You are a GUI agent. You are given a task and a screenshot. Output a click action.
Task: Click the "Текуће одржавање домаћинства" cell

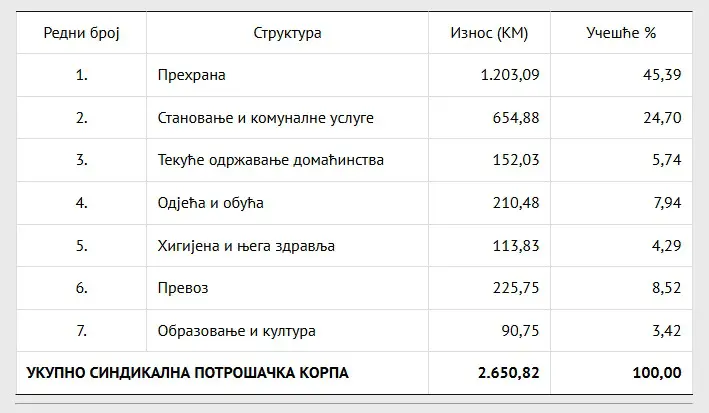pos(271,160)
